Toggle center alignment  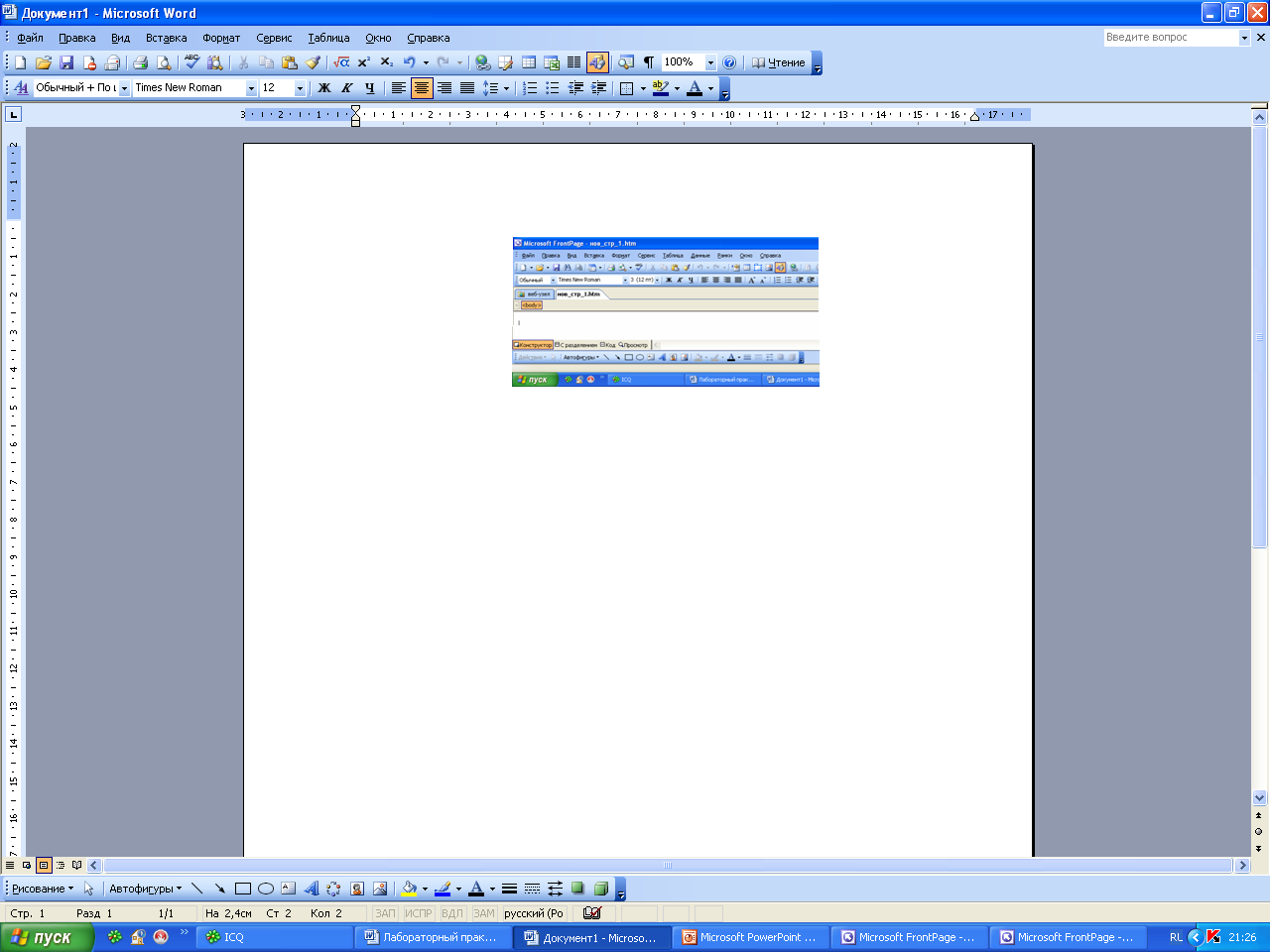point(422,88)
